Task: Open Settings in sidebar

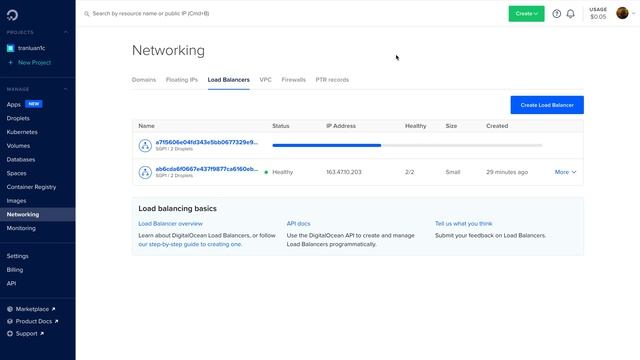Action: (x=18, y=256)
